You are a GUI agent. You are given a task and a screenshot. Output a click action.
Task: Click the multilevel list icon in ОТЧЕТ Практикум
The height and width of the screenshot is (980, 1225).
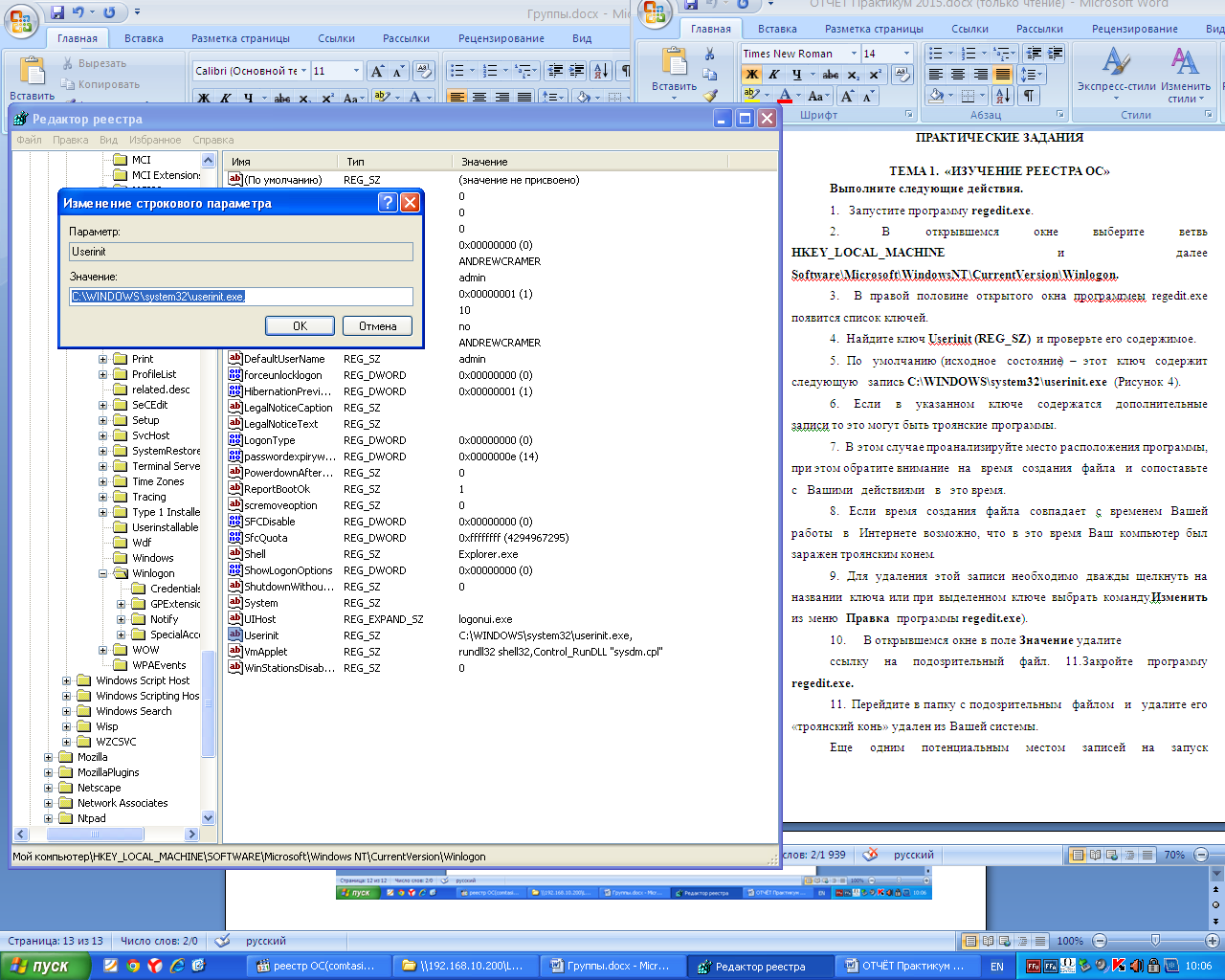tap(1003, 54)
